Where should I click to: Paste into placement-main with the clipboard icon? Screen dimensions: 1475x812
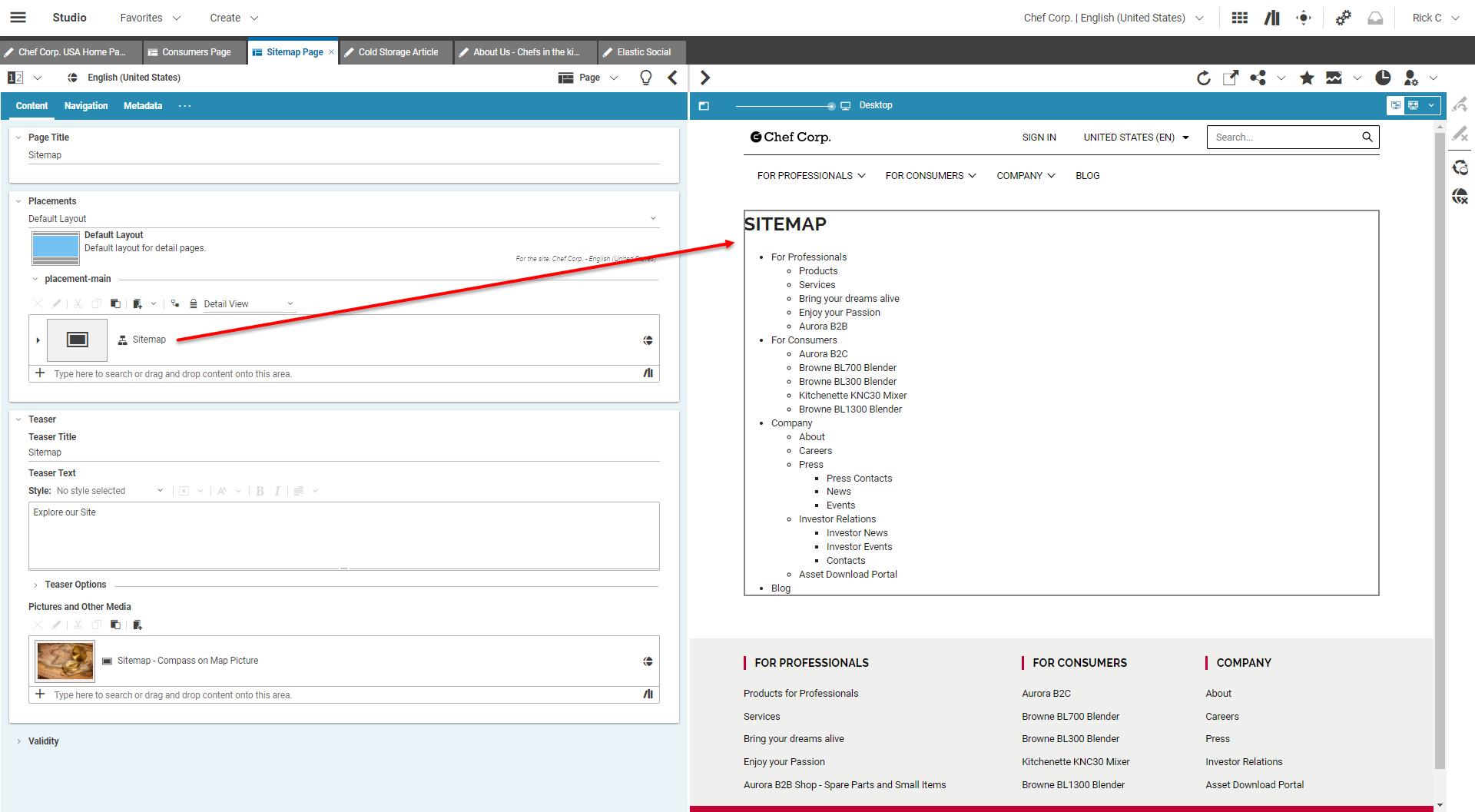115,303
